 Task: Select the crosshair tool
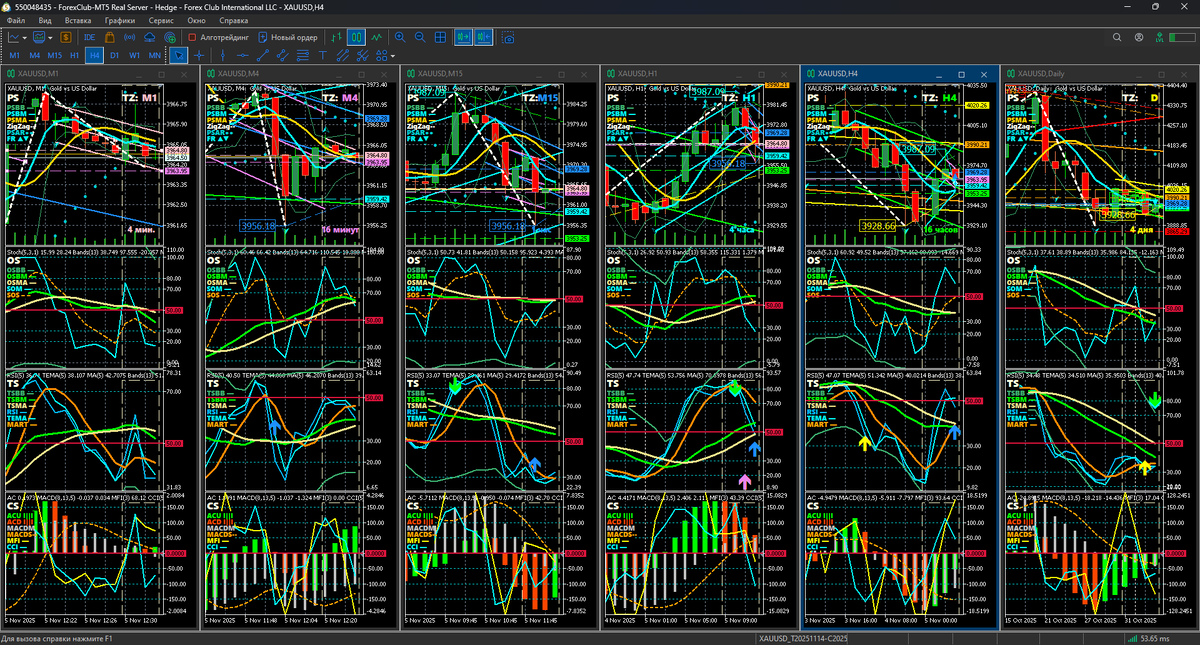pos(199,55)
